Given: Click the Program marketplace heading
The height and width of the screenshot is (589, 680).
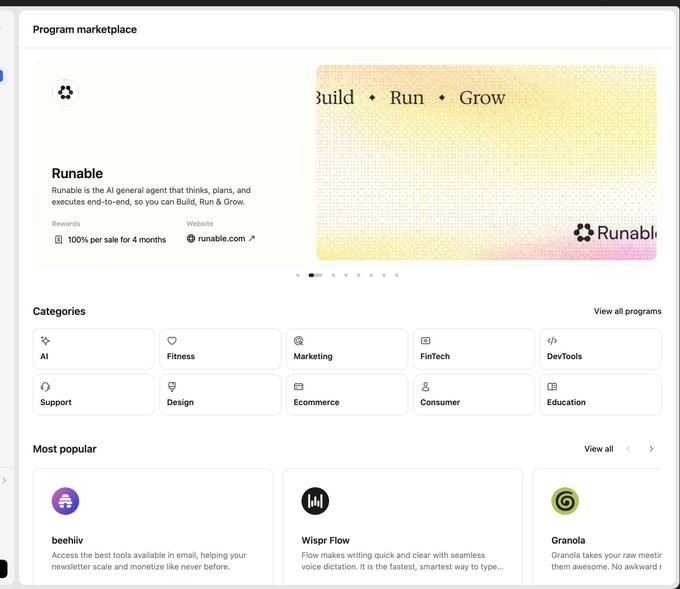Looking at the screenshot, I should [x=85, y=29].
